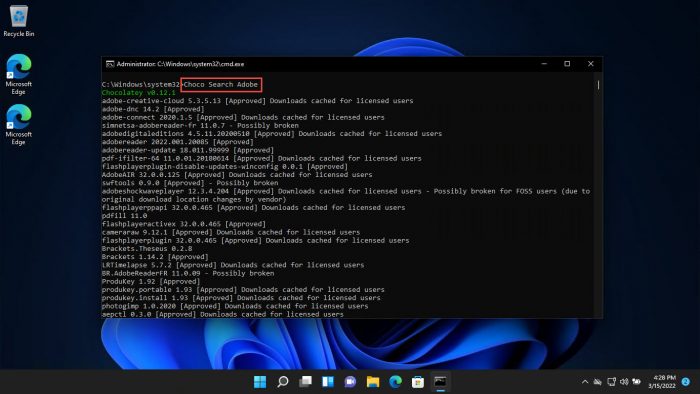Click the 'C:\Windows\system32' prompt text
The width and height of the screenshot is (700, 394).
click(x=141, y=84)
